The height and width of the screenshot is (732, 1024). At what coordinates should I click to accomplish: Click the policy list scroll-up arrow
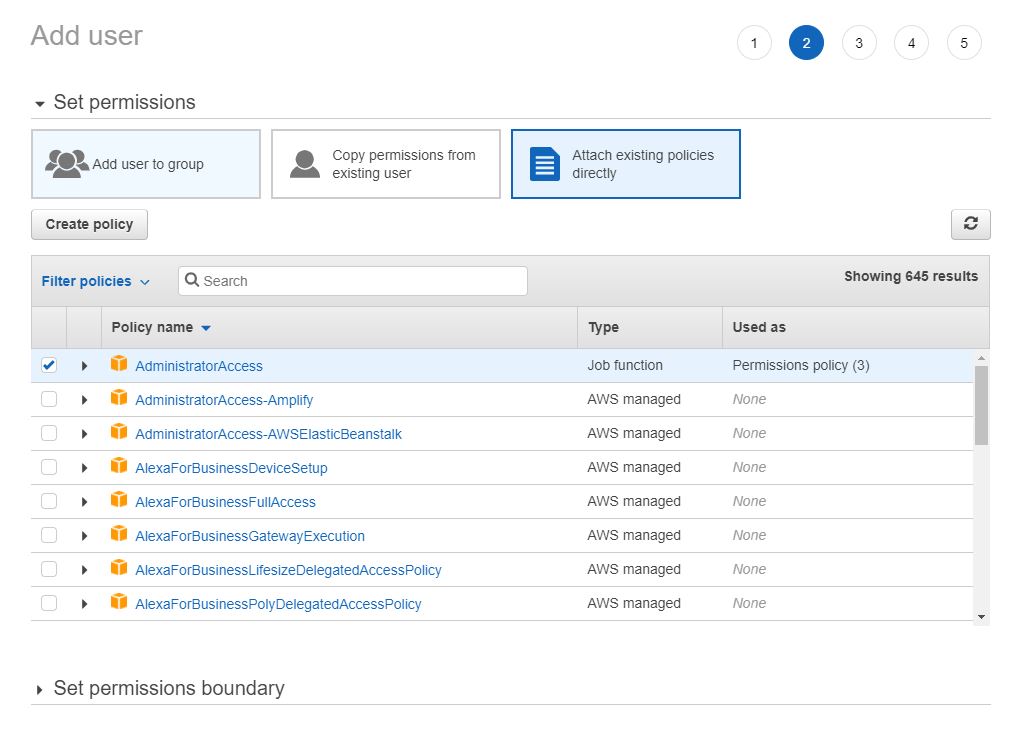point(981,358)
